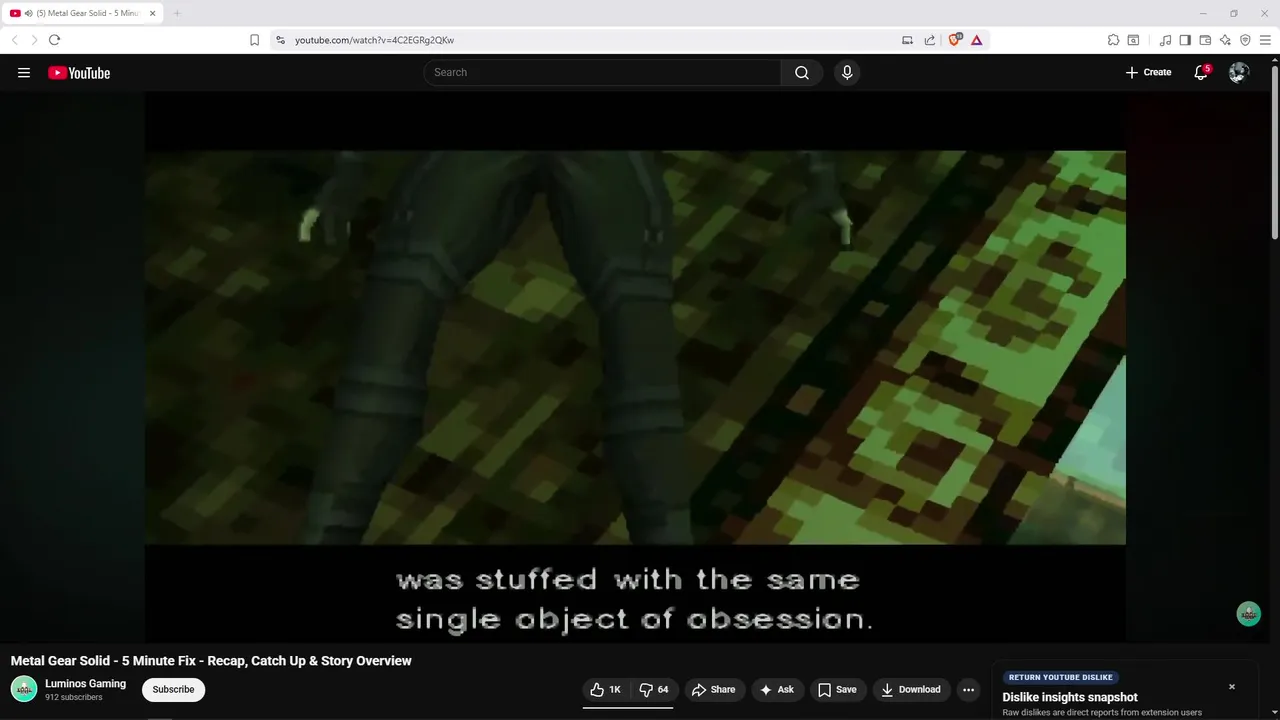
Task: Open the browser main menu
Action: (x=1265, y=40)
